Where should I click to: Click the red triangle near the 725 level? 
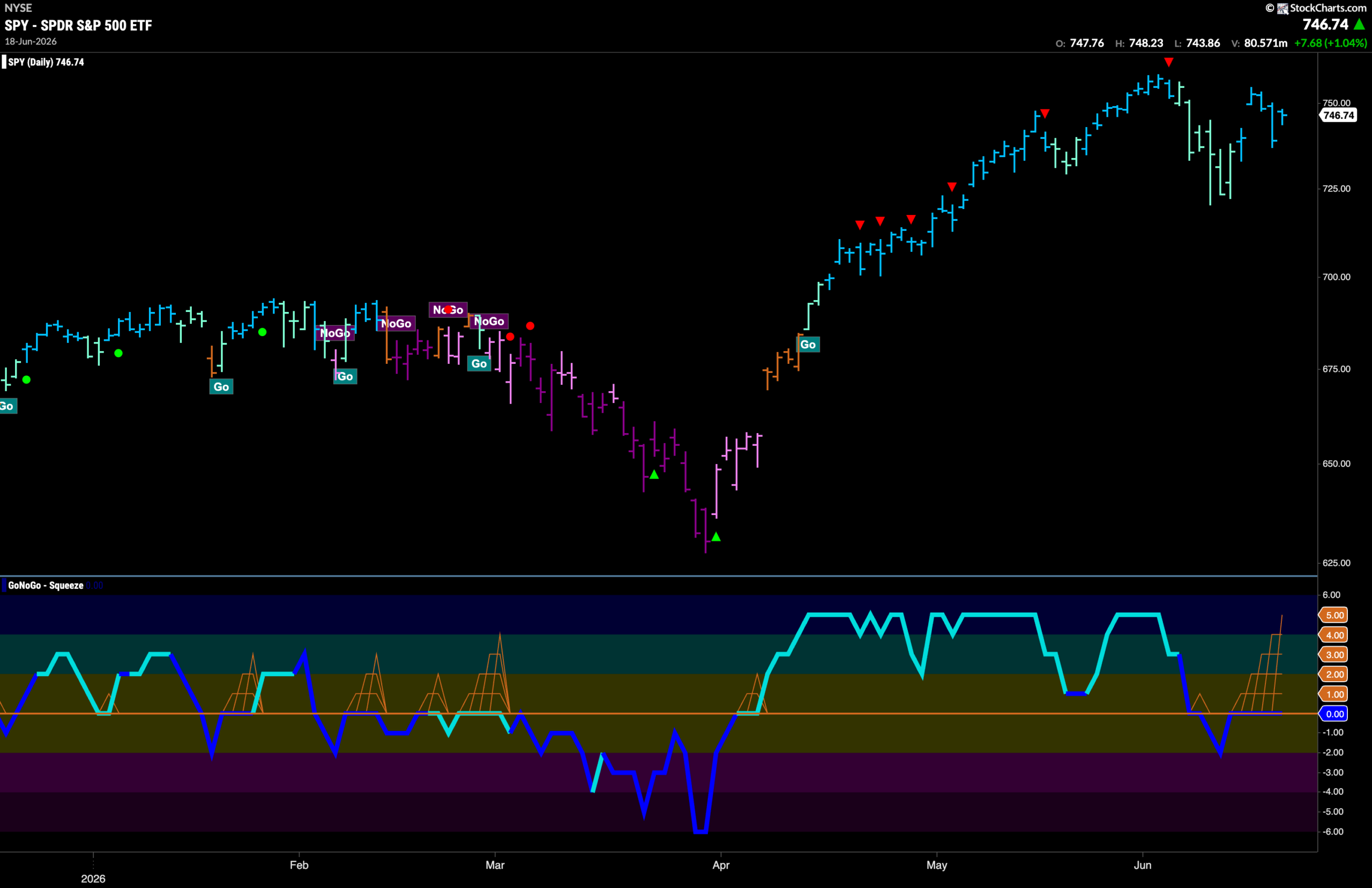952,187
